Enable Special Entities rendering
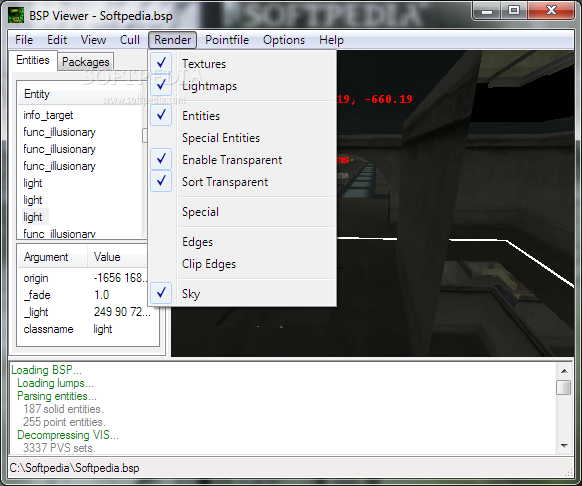The height and width of the screenshot is (486, 582). pyautogui.click(x=242, y=138)
